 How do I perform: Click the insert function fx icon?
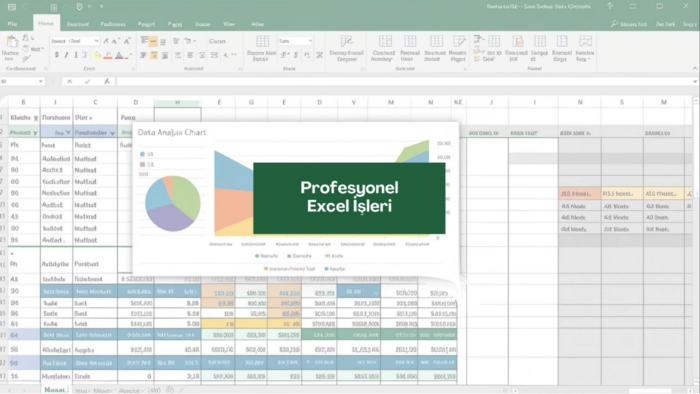point(107,81)
